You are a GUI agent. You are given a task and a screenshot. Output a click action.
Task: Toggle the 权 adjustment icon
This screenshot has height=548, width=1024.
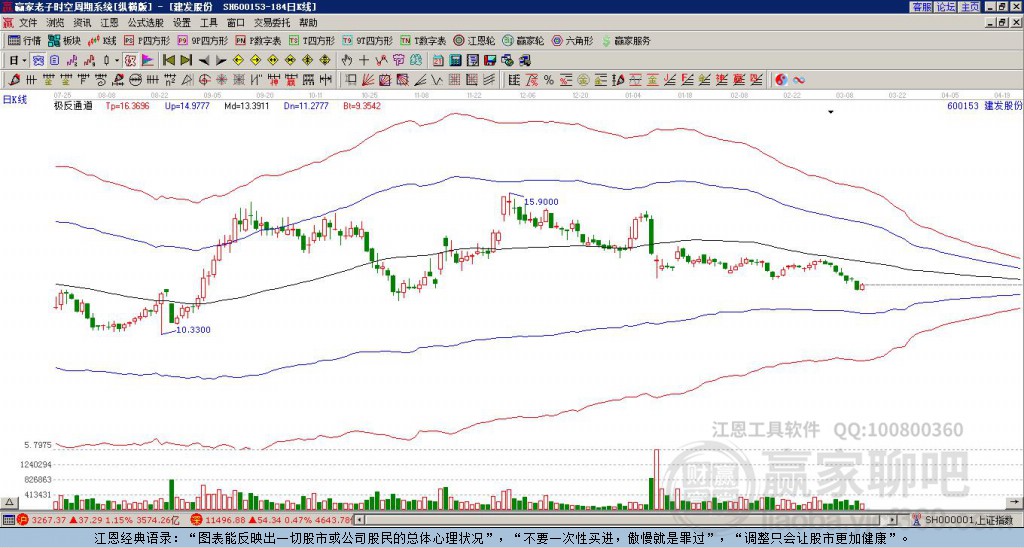tap(130, 60)
